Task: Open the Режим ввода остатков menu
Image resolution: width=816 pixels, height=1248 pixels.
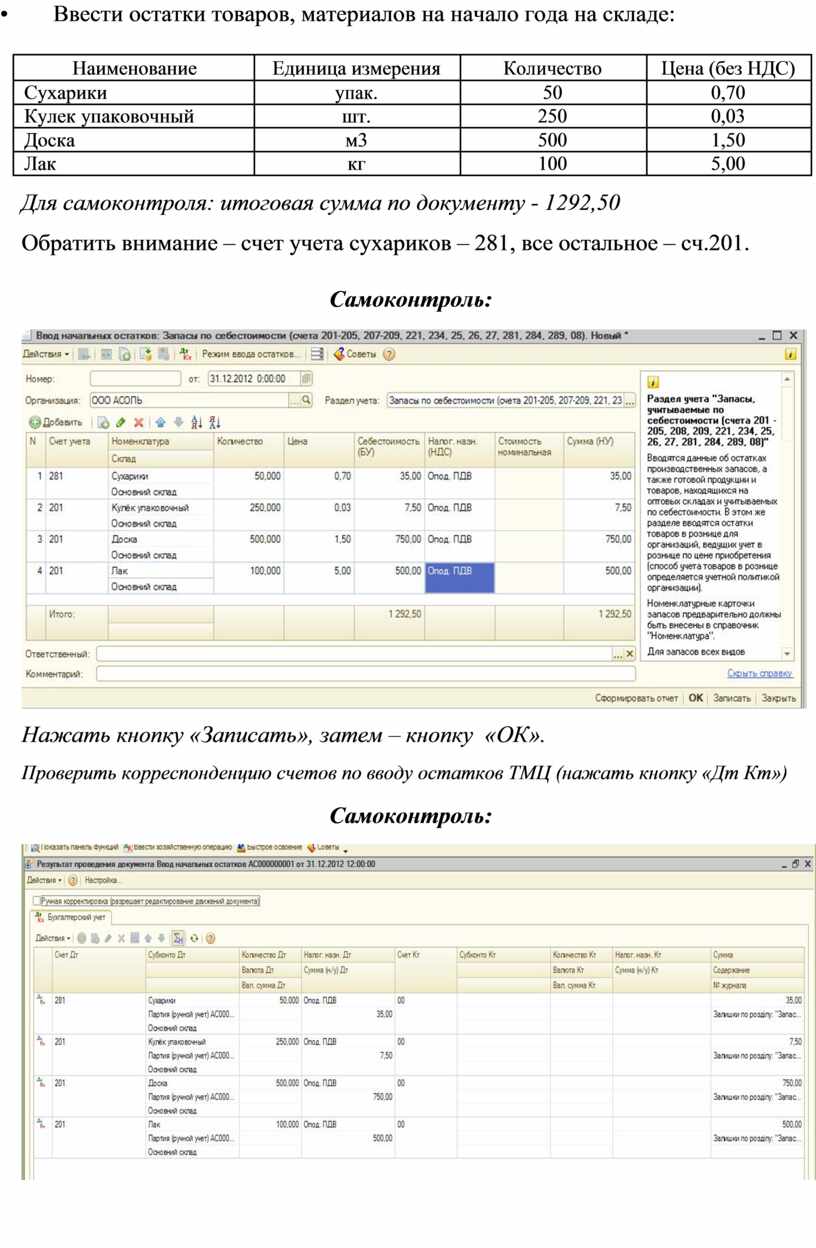Action: pyautogui.click(x=251, y=354)
